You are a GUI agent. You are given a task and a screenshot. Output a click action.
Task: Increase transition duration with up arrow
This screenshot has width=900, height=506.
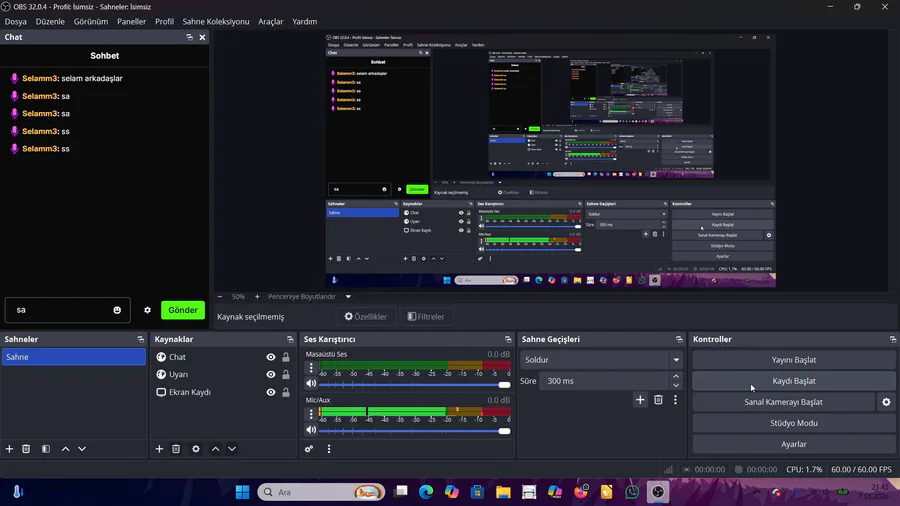[x=676, y=376]
